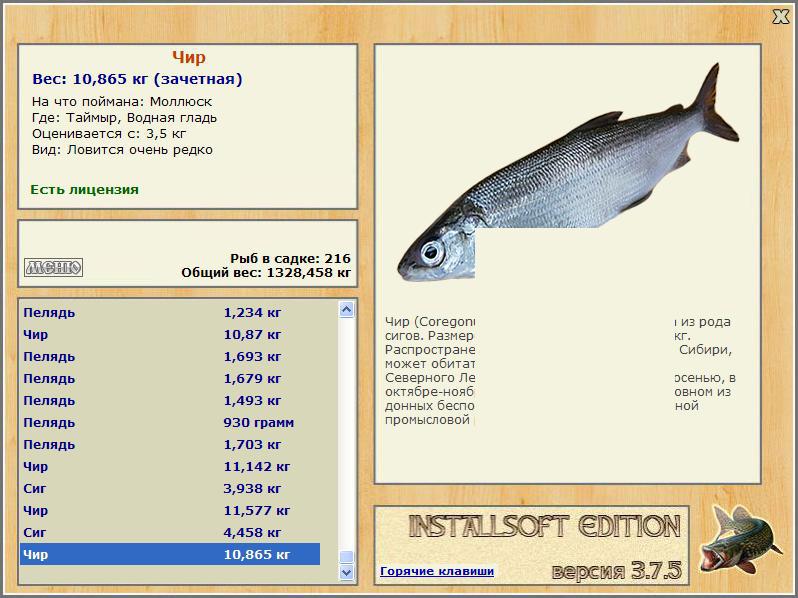
Task: Click версия 3.7.5 text
Action: 616,571
